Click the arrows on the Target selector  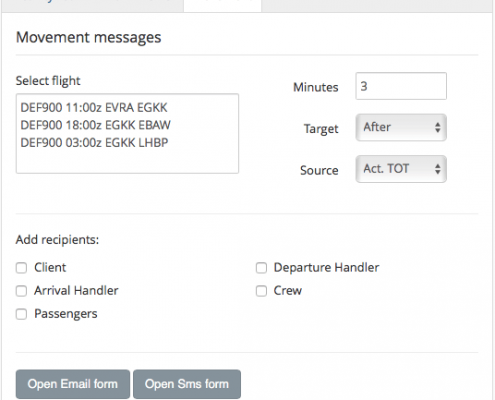(438, 127)
